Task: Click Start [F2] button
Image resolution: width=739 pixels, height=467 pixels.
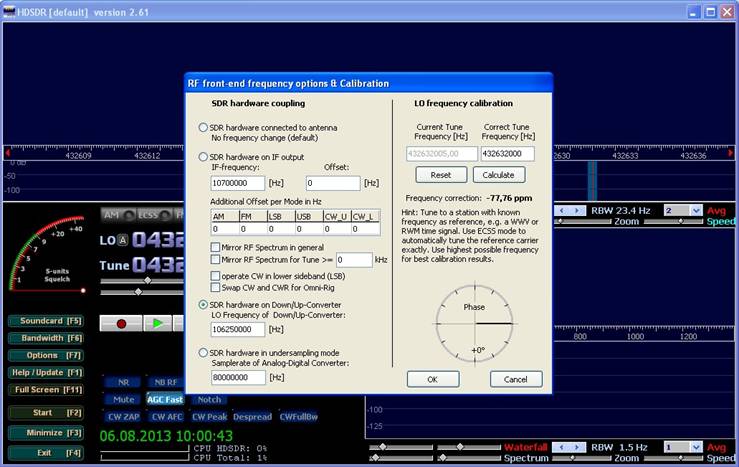Action: tap(46, 413)
